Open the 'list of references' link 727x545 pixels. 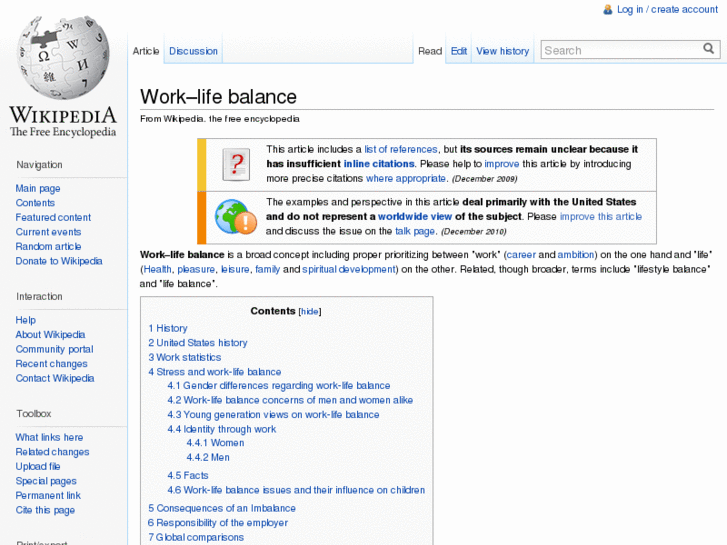[401, 149]
